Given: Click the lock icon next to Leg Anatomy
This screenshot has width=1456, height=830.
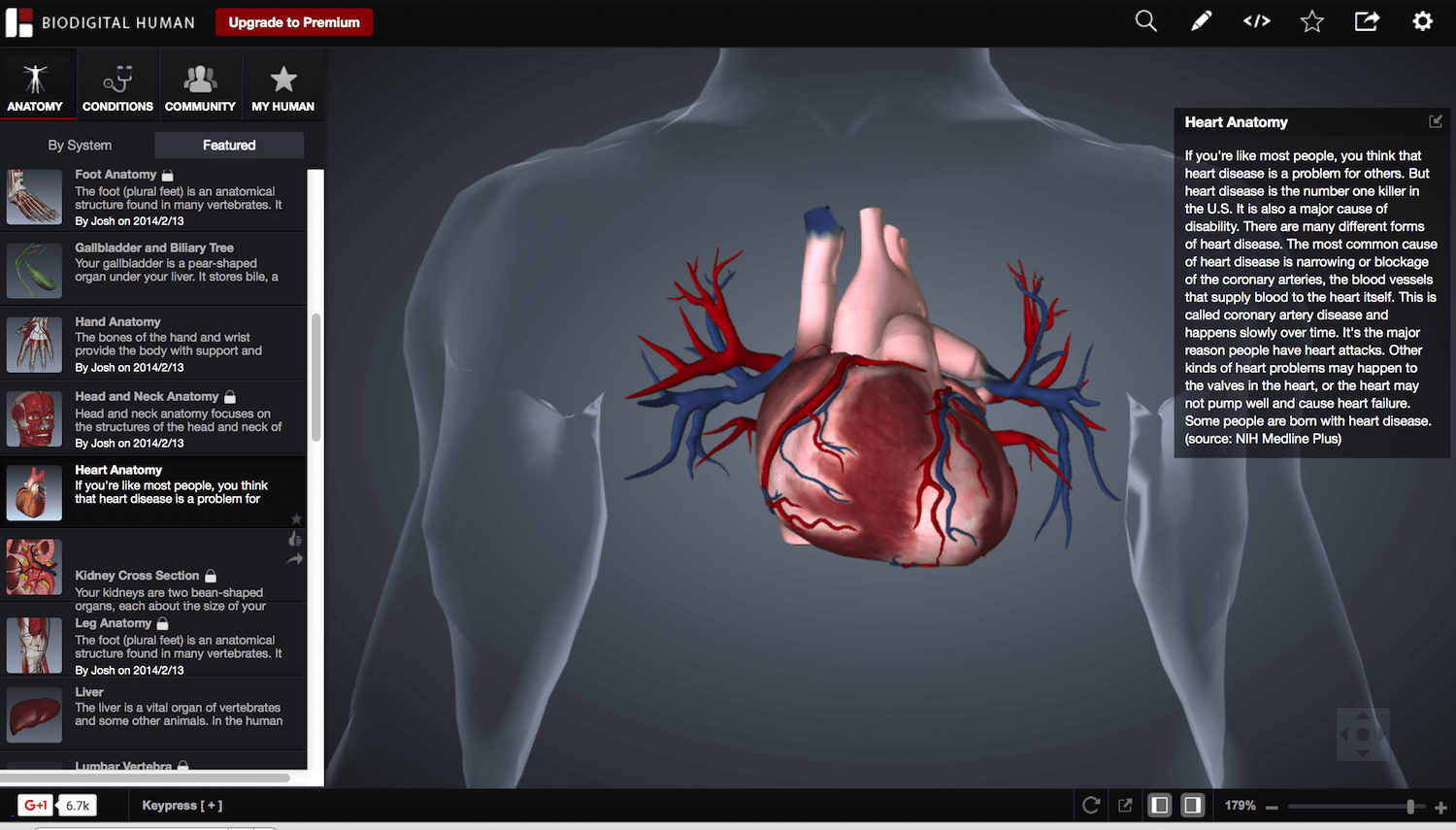Looking at the screenshot, I should 163,623.
